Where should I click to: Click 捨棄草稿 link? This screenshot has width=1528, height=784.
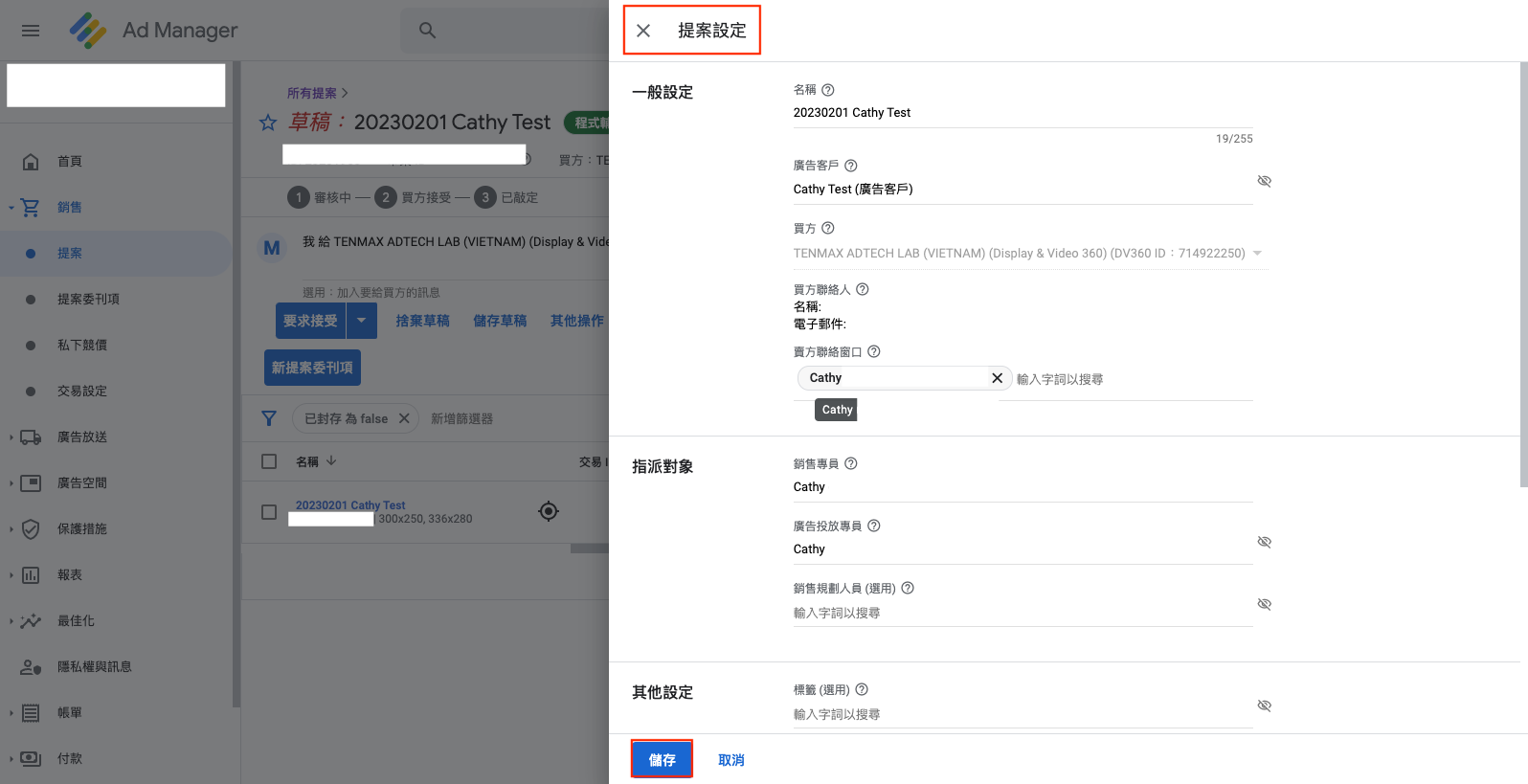[422, 321]
